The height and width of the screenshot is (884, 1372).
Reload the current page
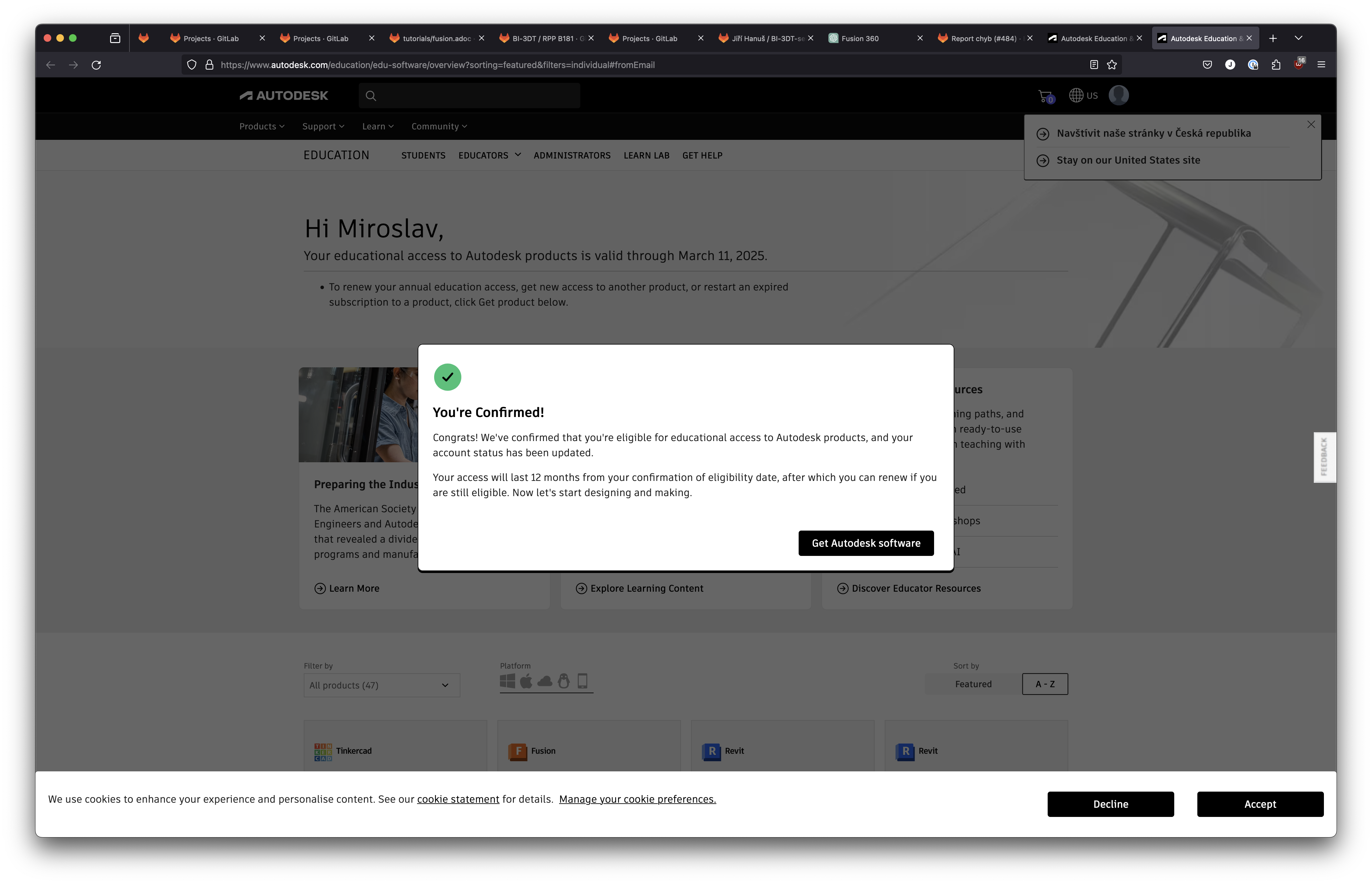[x=97, y=65]
